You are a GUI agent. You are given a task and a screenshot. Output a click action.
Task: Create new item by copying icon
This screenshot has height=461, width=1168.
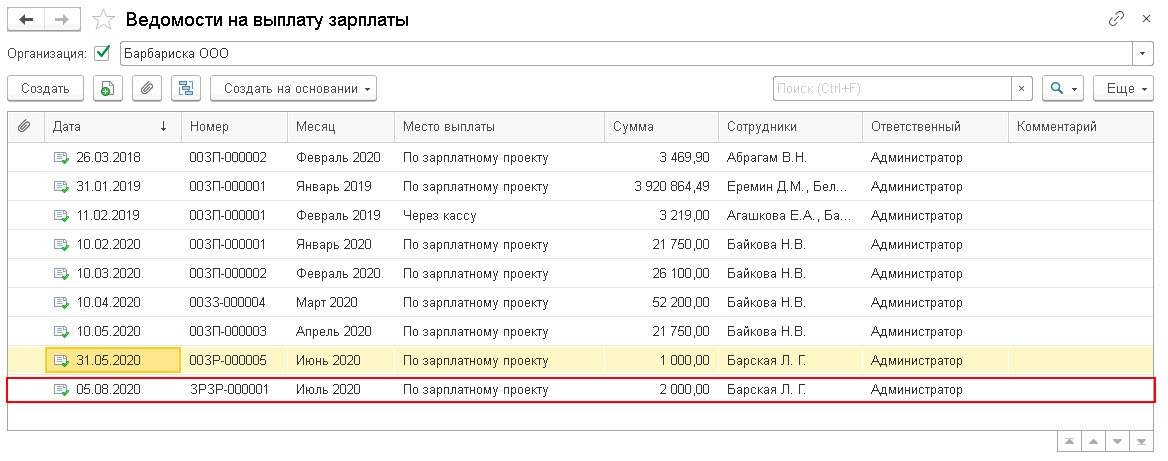coord(107,89)
